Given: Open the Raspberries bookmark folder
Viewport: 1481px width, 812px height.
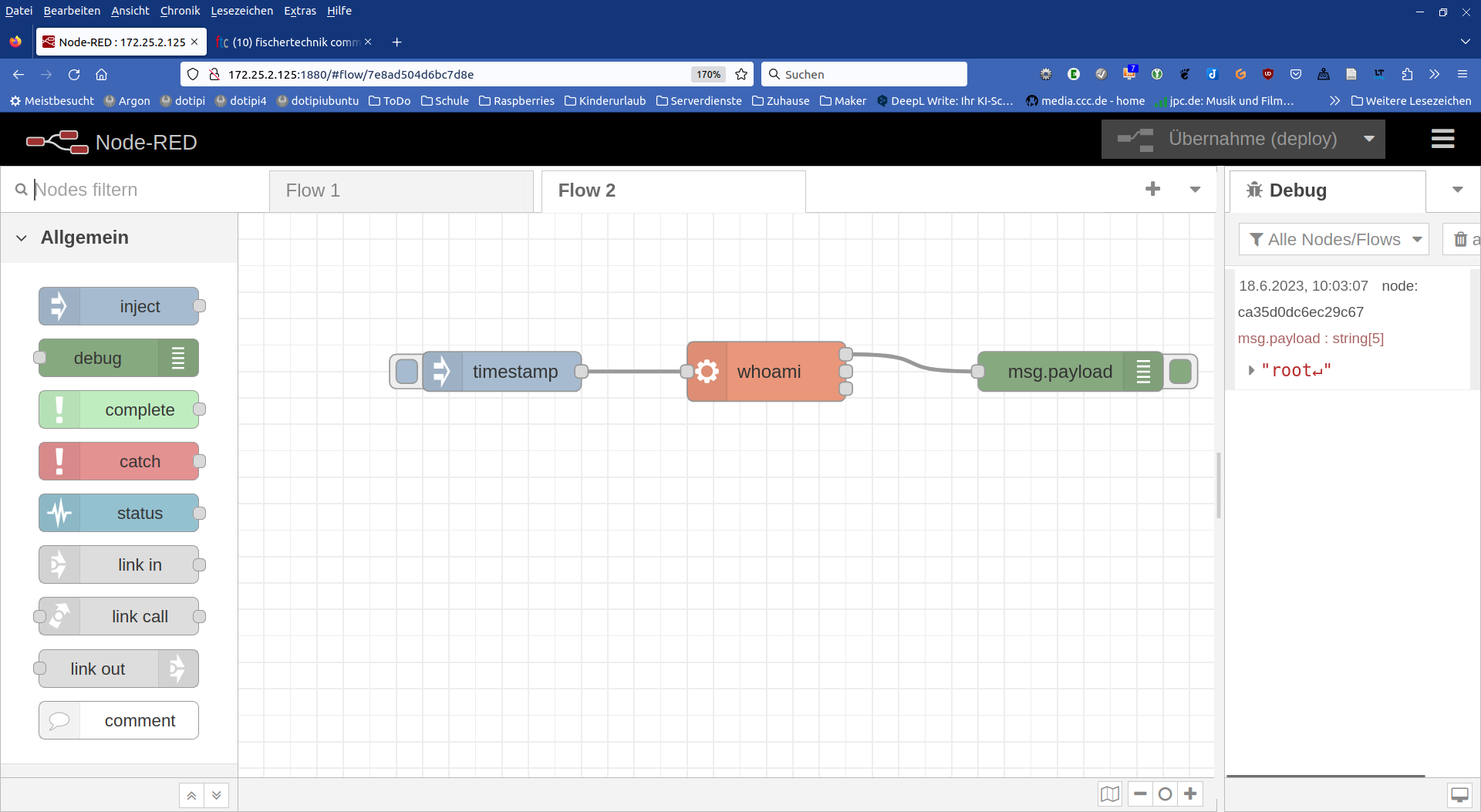Looking at the screenshot, I should point(517,101).
